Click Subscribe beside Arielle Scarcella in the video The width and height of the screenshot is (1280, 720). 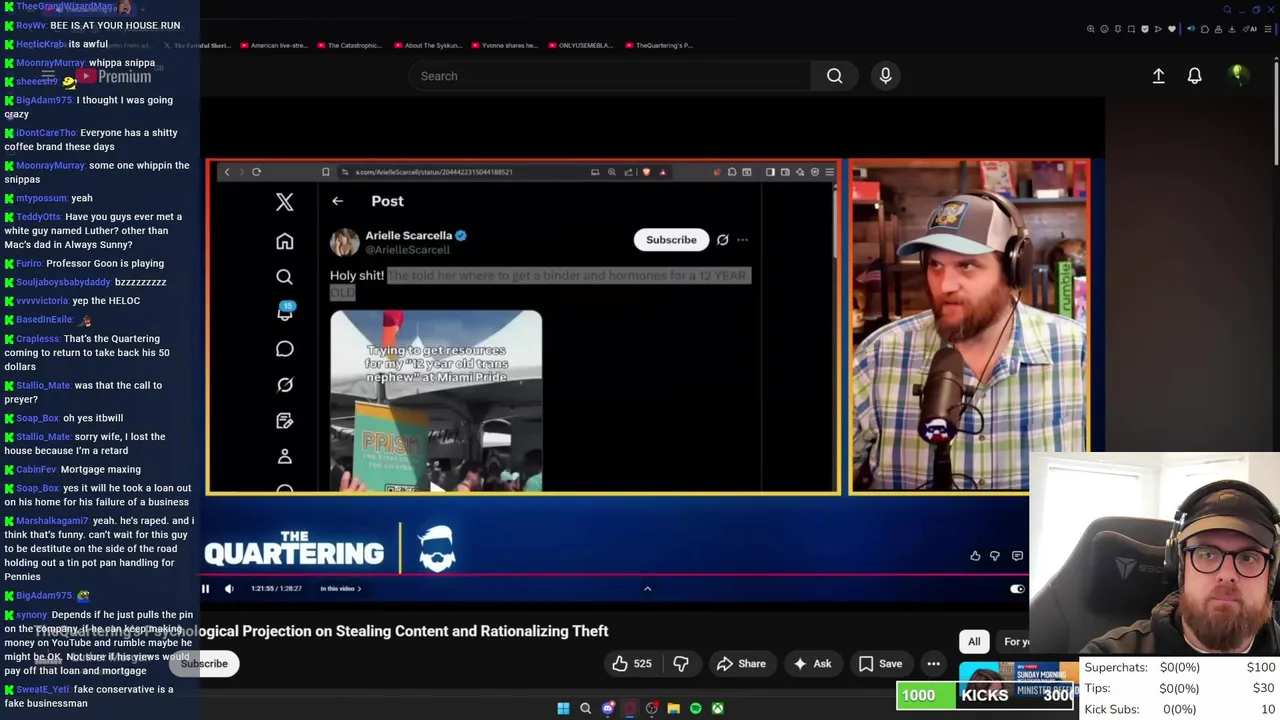point(671,240)
